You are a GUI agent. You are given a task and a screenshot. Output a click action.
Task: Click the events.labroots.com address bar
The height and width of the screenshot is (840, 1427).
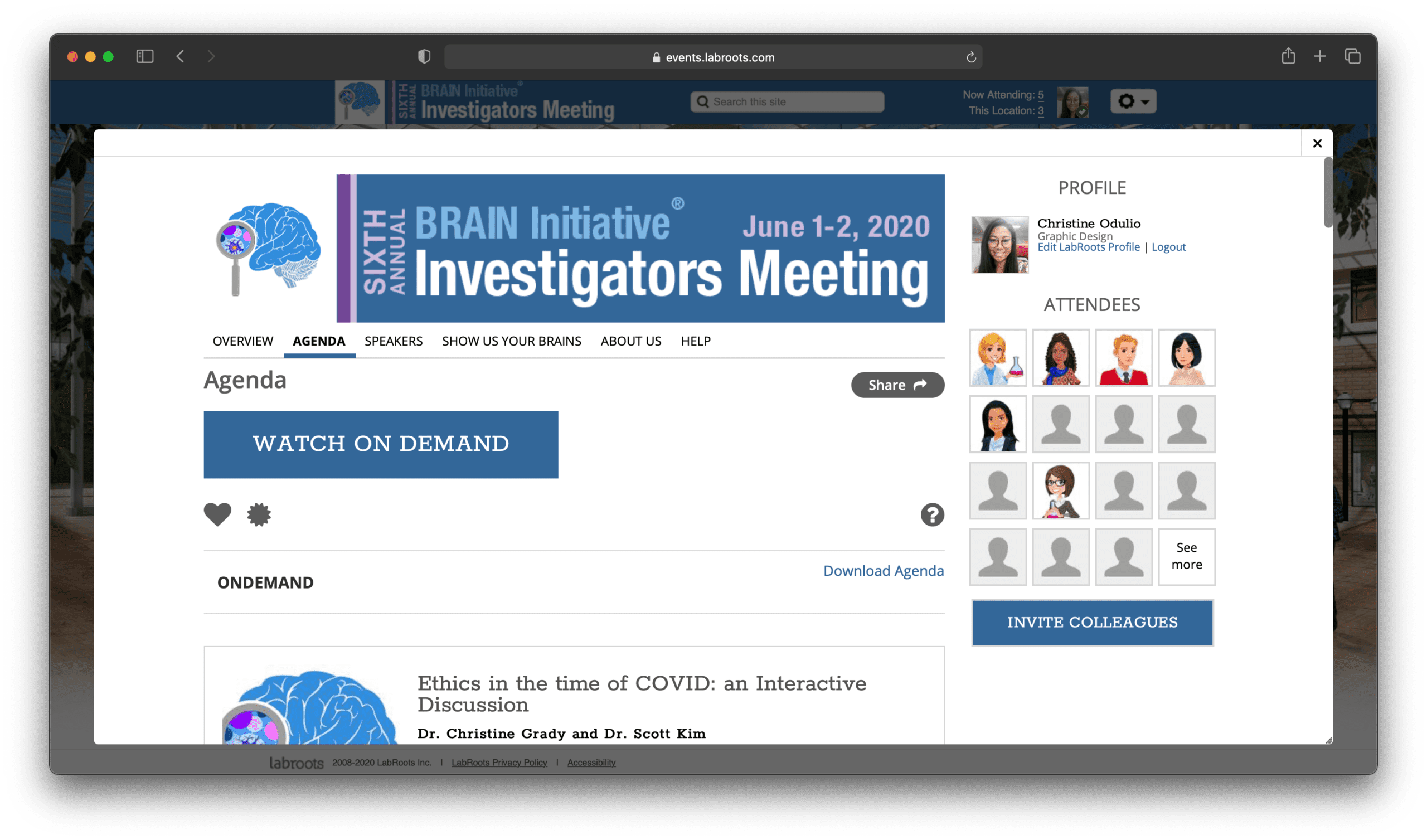tap(713, 57)
